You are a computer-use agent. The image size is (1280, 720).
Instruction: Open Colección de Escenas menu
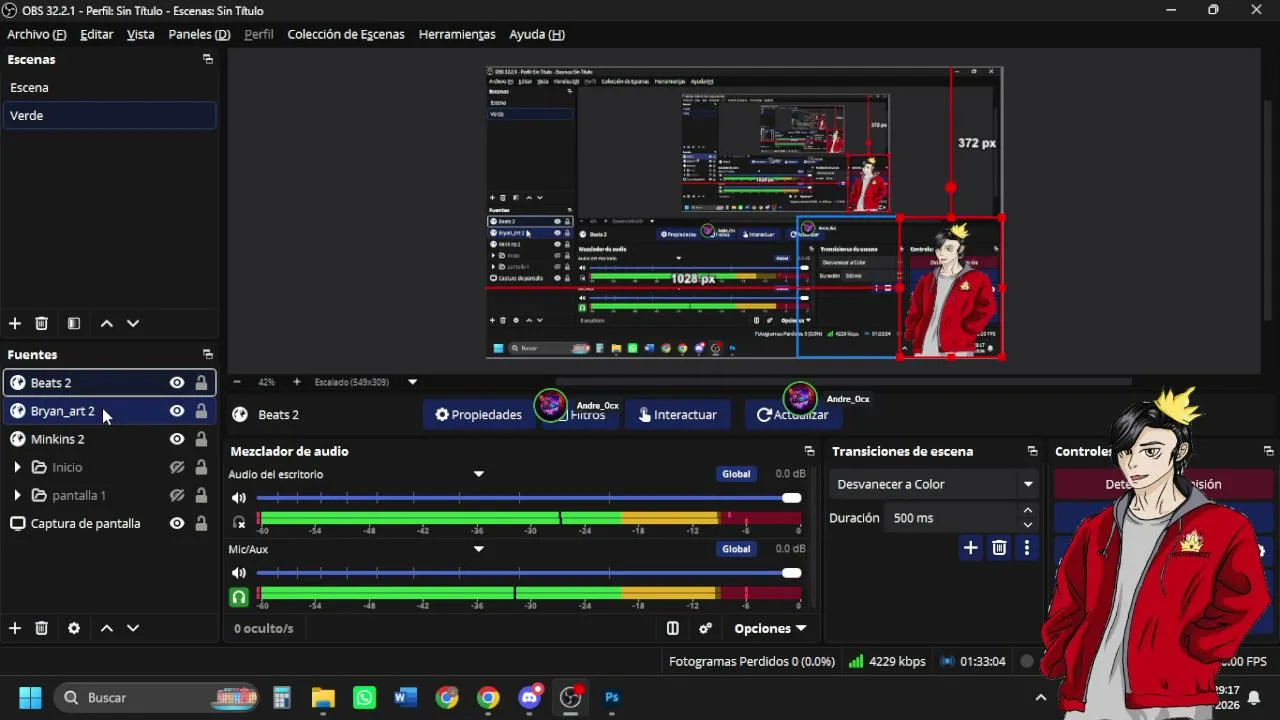(346, 34)
